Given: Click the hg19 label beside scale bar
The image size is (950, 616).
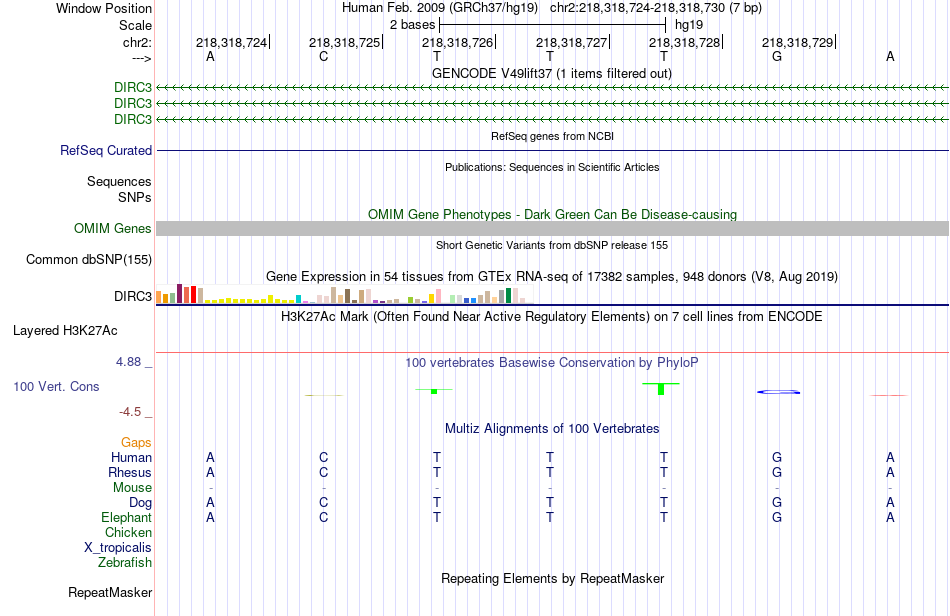Looking at the screenshot, I should 689,25.
